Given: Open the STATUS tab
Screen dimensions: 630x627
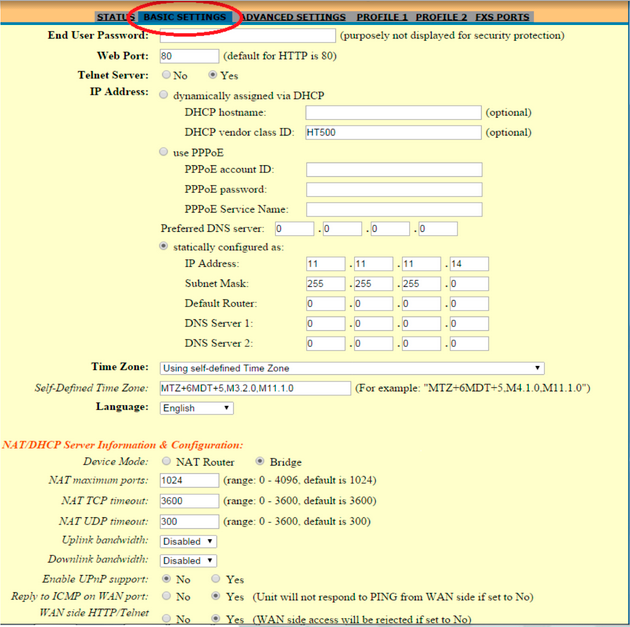Looking at the screenshot, I should 116,17.
